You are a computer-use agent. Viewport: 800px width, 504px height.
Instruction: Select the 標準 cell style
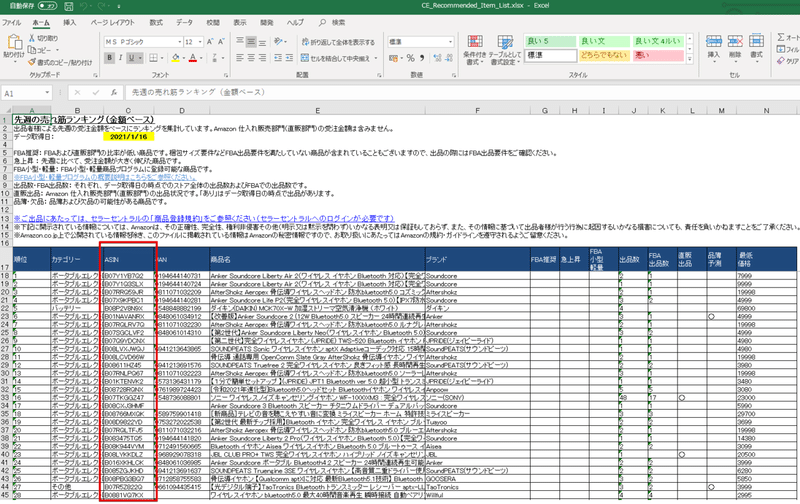click(551, 55)
